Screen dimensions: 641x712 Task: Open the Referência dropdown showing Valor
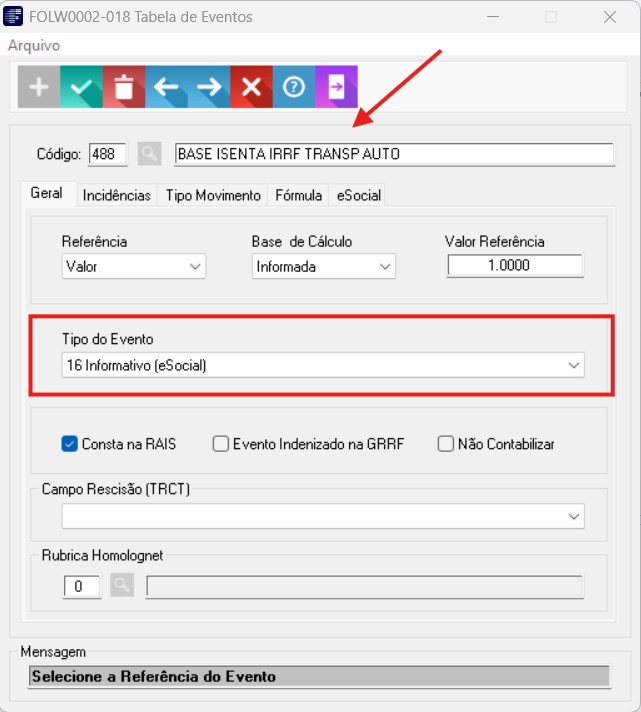pos(134,267)
